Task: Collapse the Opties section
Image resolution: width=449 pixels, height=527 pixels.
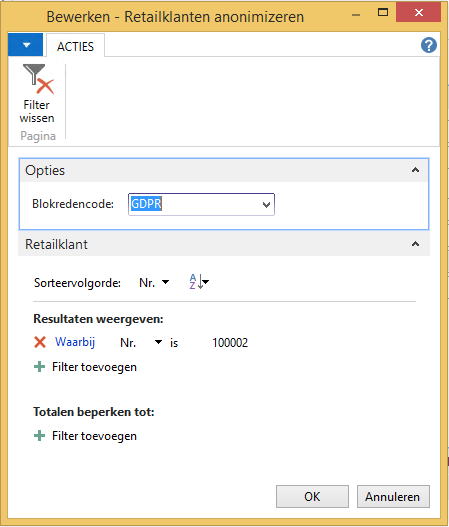Action: (415, 170)
